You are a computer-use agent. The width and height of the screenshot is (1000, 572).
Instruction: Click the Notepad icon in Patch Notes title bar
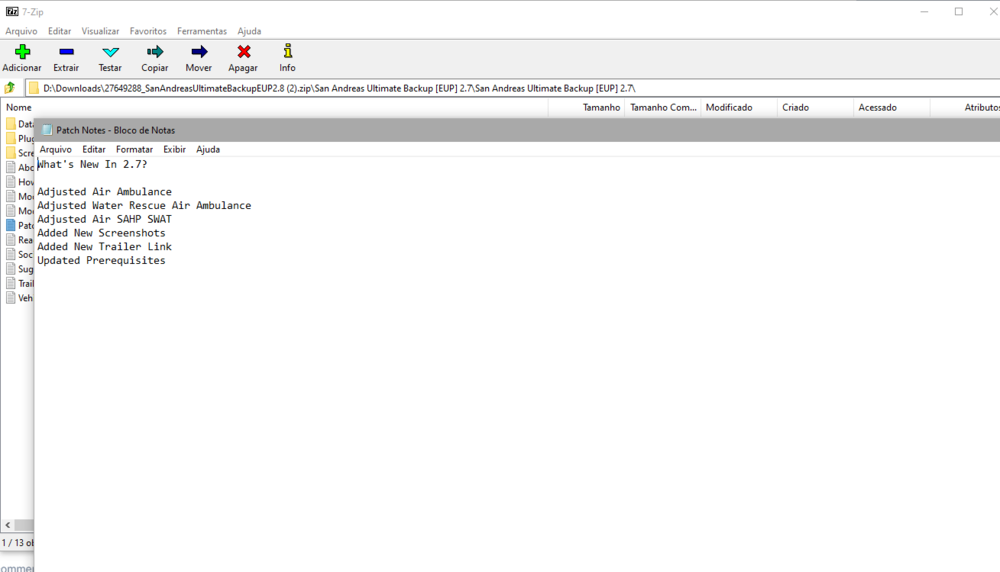[x=47, y=130]
